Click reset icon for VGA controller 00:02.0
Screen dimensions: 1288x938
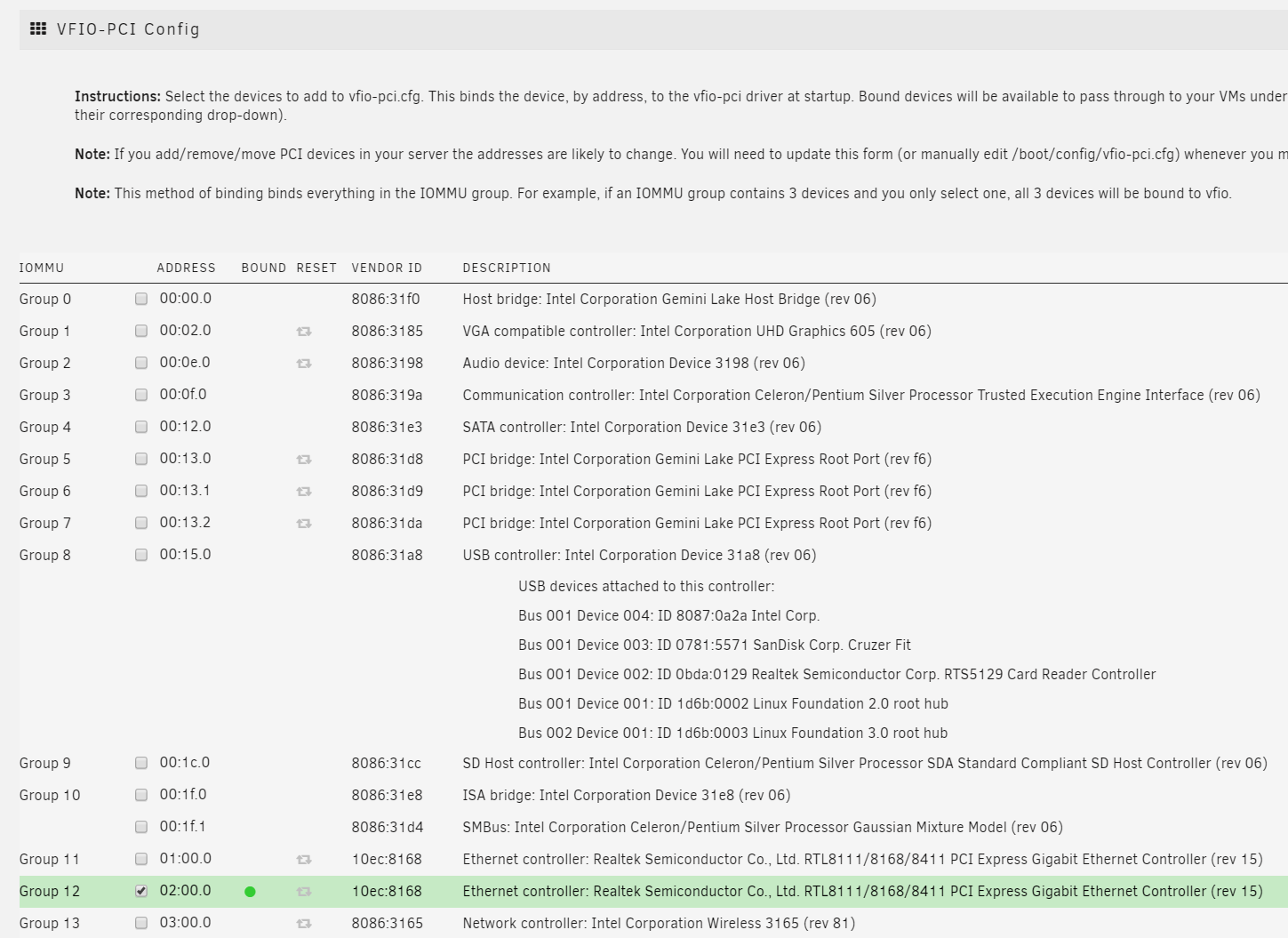(x=304, y=332)
